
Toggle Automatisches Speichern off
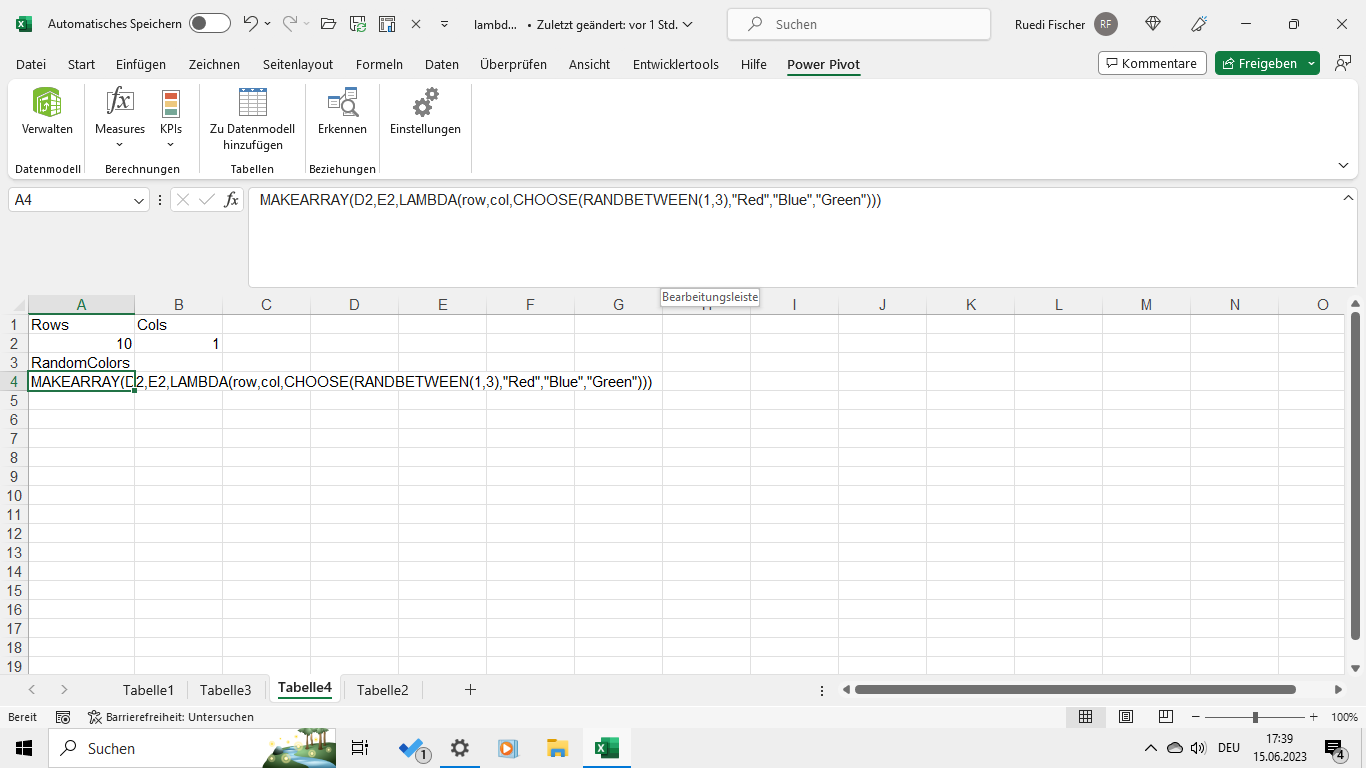click(209, 23)
